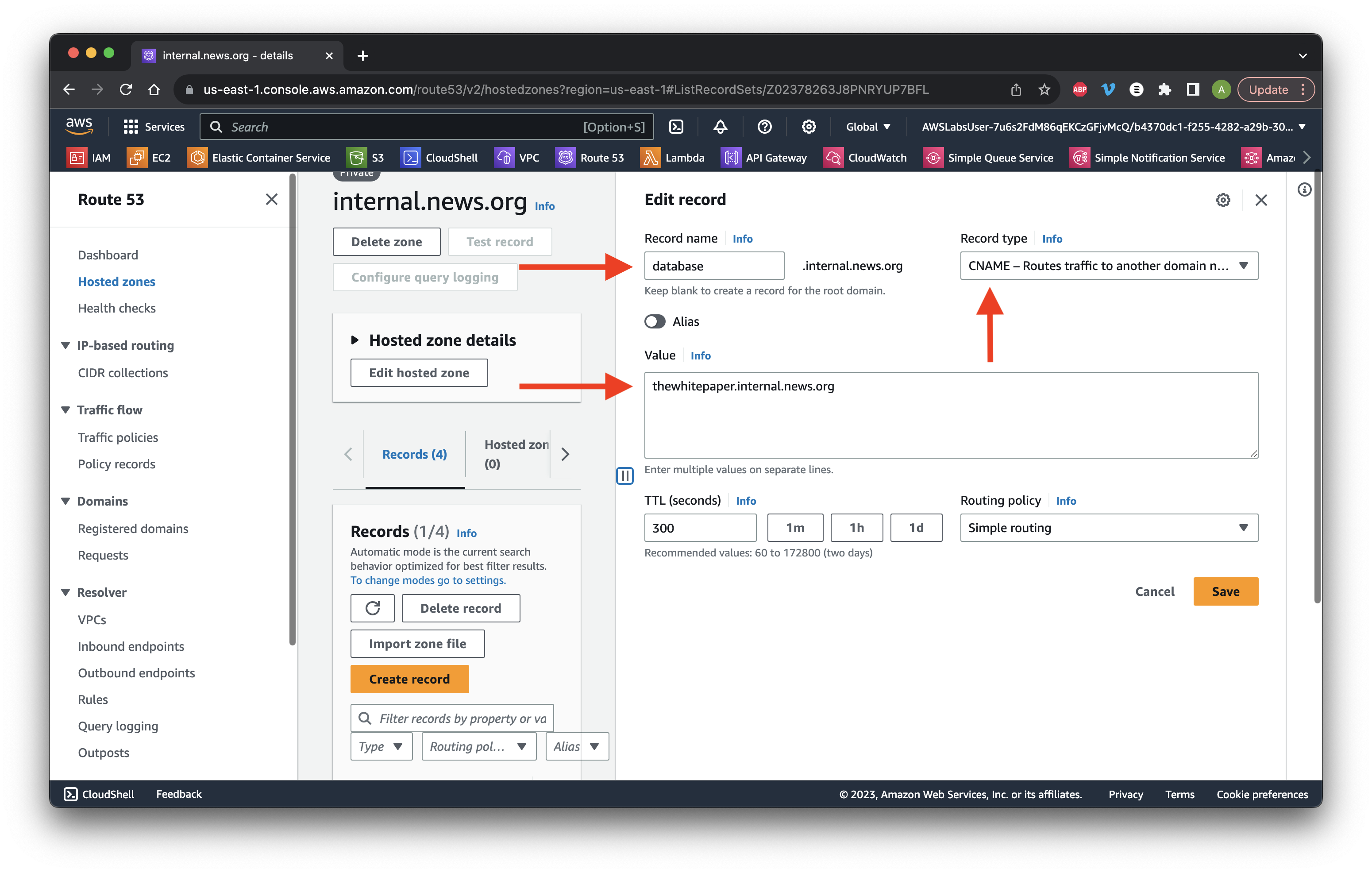Screen dimensions: 1372x873
Task: Open Edit record panel settings gear
Action: pos(1223,200)
